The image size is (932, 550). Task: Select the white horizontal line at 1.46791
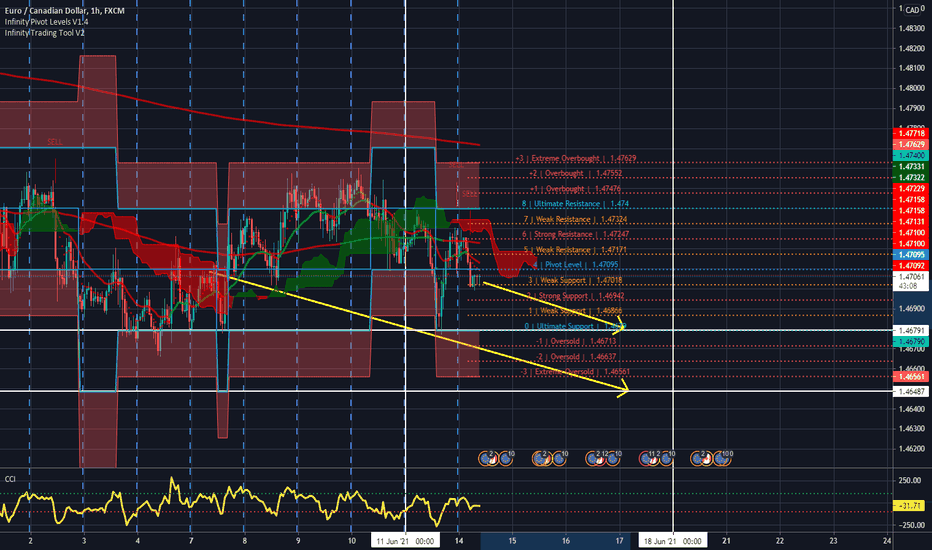[447, 329]
